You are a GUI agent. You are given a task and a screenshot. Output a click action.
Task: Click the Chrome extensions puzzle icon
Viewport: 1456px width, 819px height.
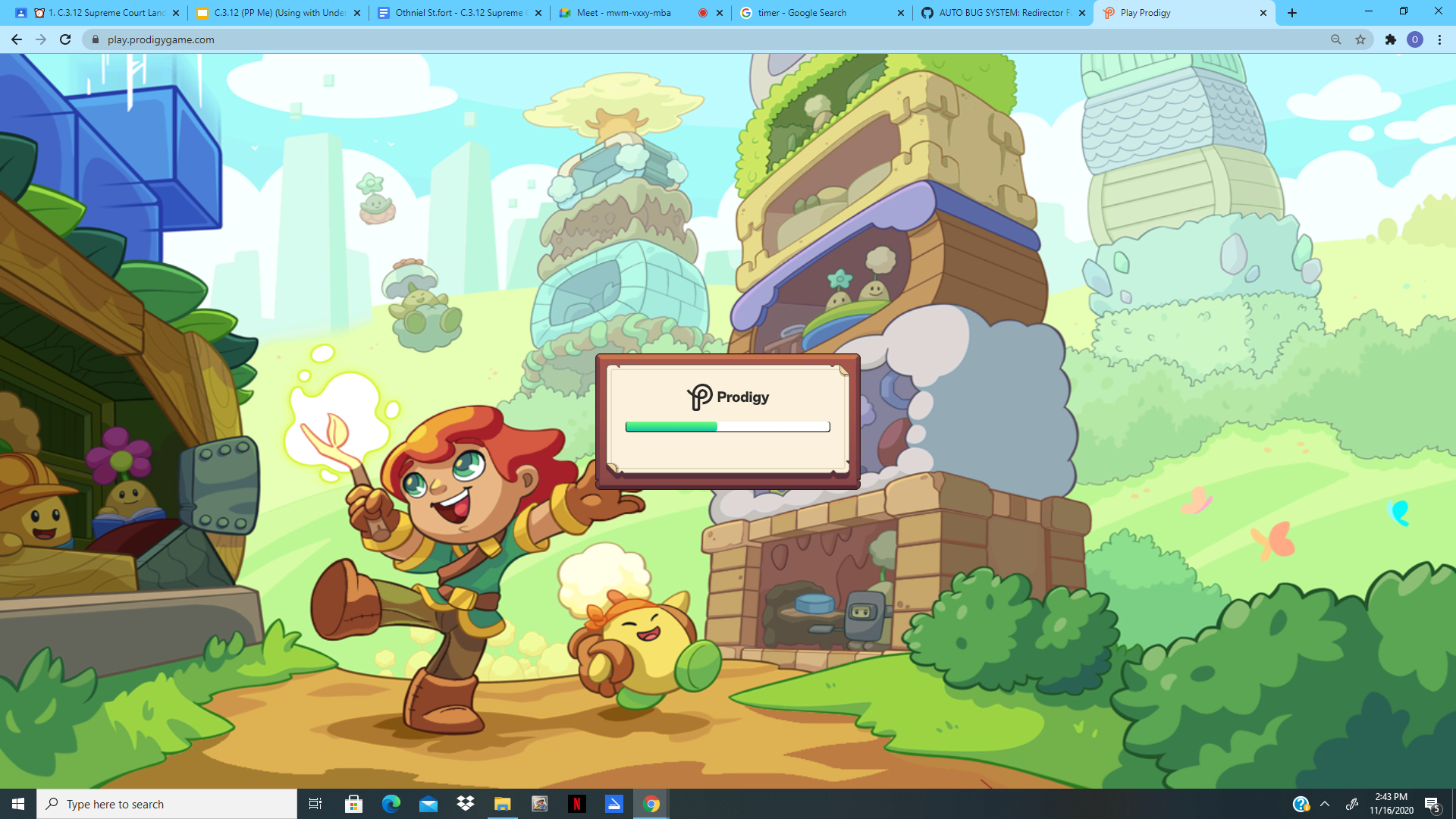click(1392, 39)
